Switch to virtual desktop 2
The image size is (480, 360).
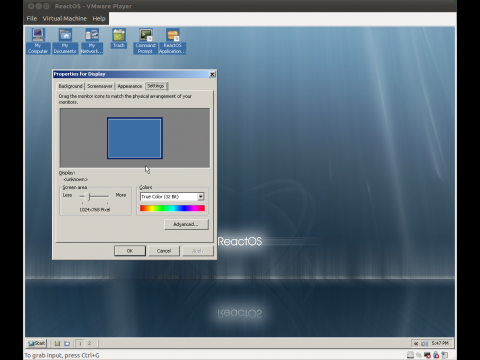pyautogui.click(x=89, y=343)
